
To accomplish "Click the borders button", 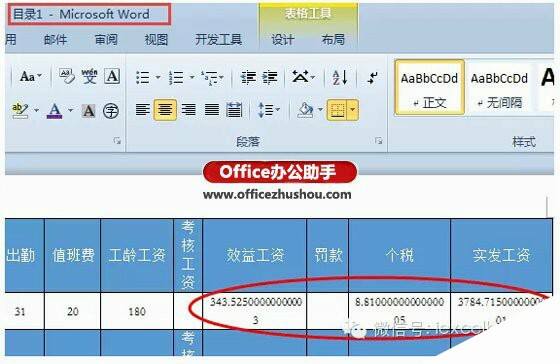I will 337,110.
